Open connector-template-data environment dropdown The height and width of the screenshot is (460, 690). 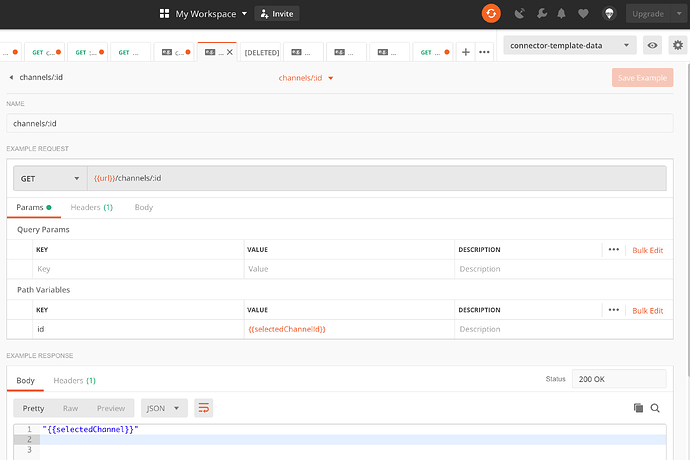[x=569, y=45]
